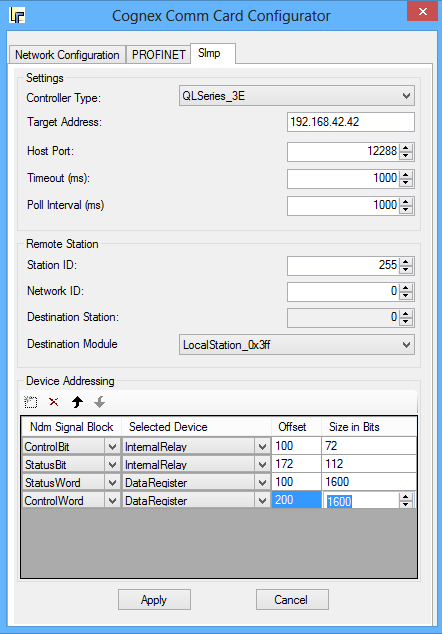The image size is (442, 634).
Task: Click the Offset column header
Action: (x=296, y=427)
